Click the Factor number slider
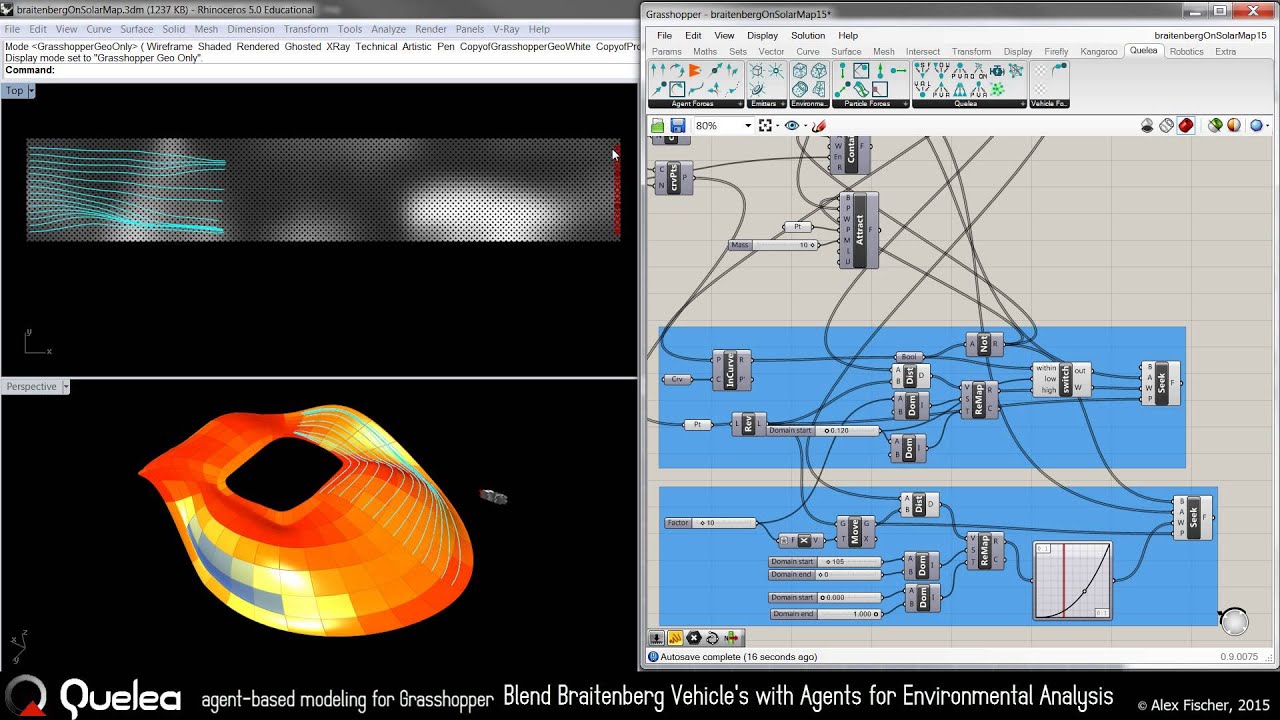 [x=711, y=523]
